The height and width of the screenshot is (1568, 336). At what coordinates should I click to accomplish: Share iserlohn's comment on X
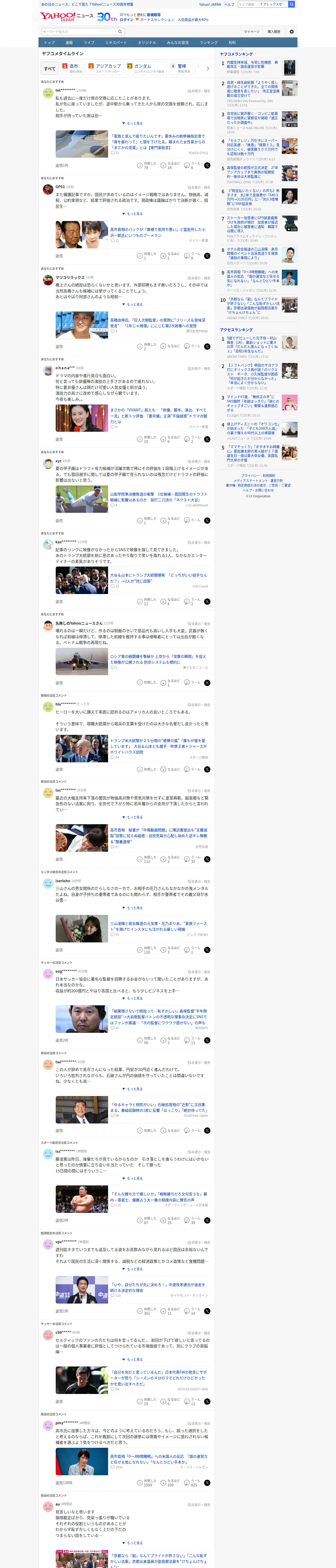coord(207,950)
